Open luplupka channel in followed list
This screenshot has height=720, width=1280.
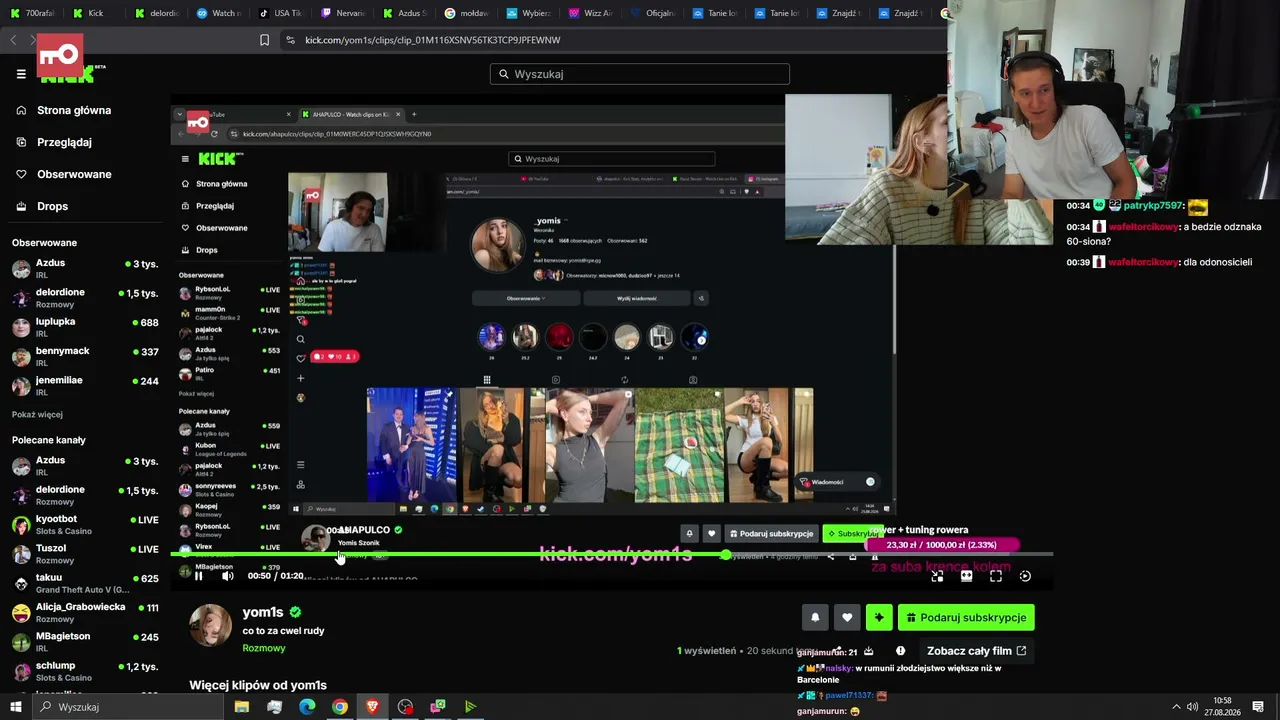[85, 327]
